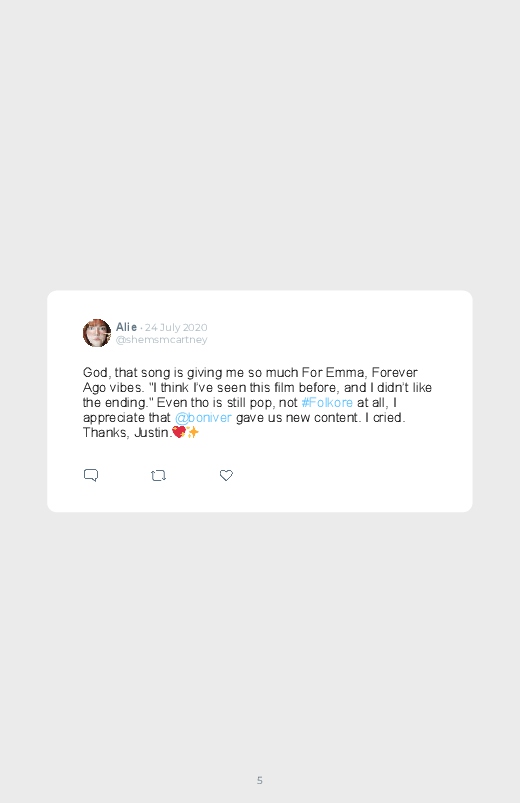The width and height of the screenshot is (520, 803).
Task: Click the sparkling heart emoji after Justin
Action: click(x=179, y=432)
